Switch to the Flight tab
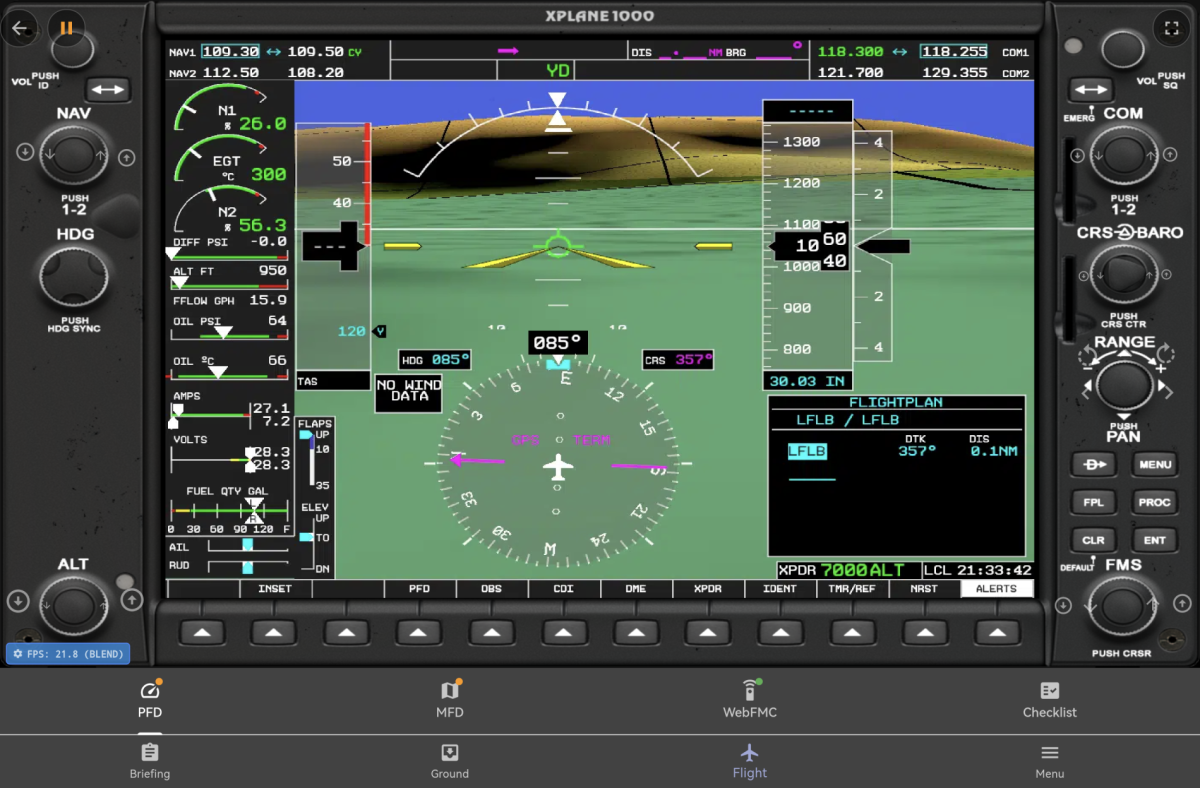The width and height of the screenshot is (1200, 788). pos(750,760)
